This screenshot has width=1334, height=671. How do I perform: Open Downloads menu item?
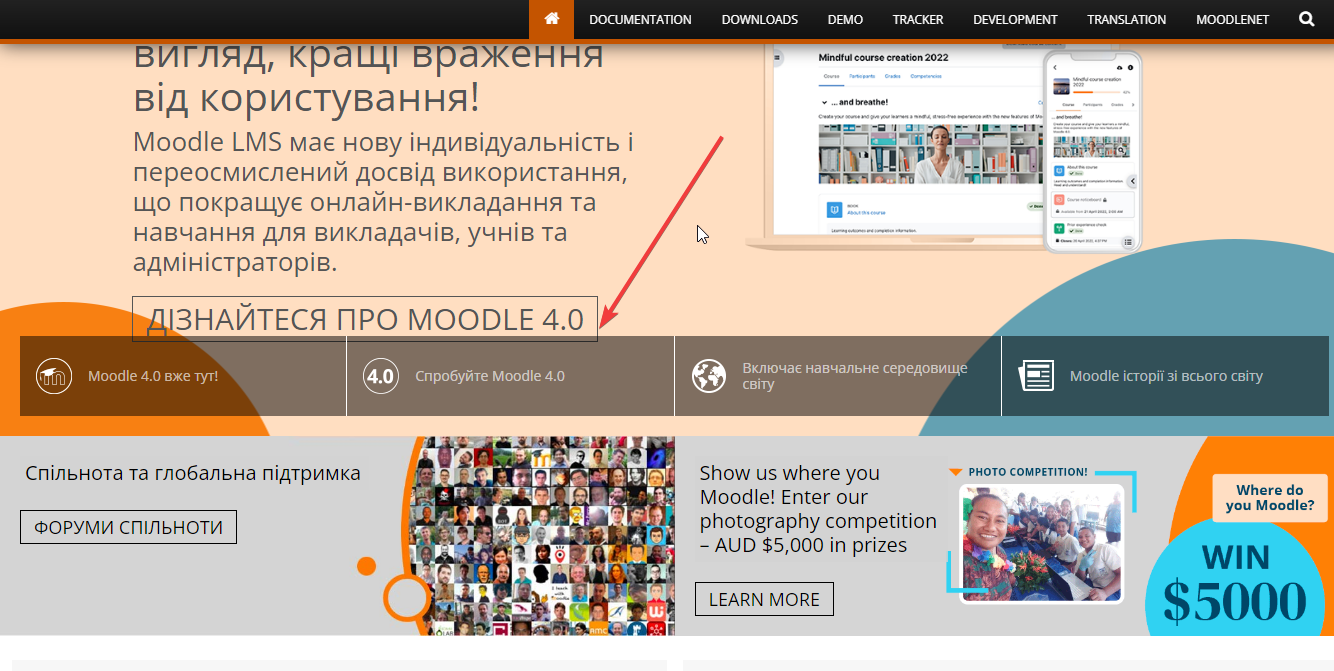point(760,19)
